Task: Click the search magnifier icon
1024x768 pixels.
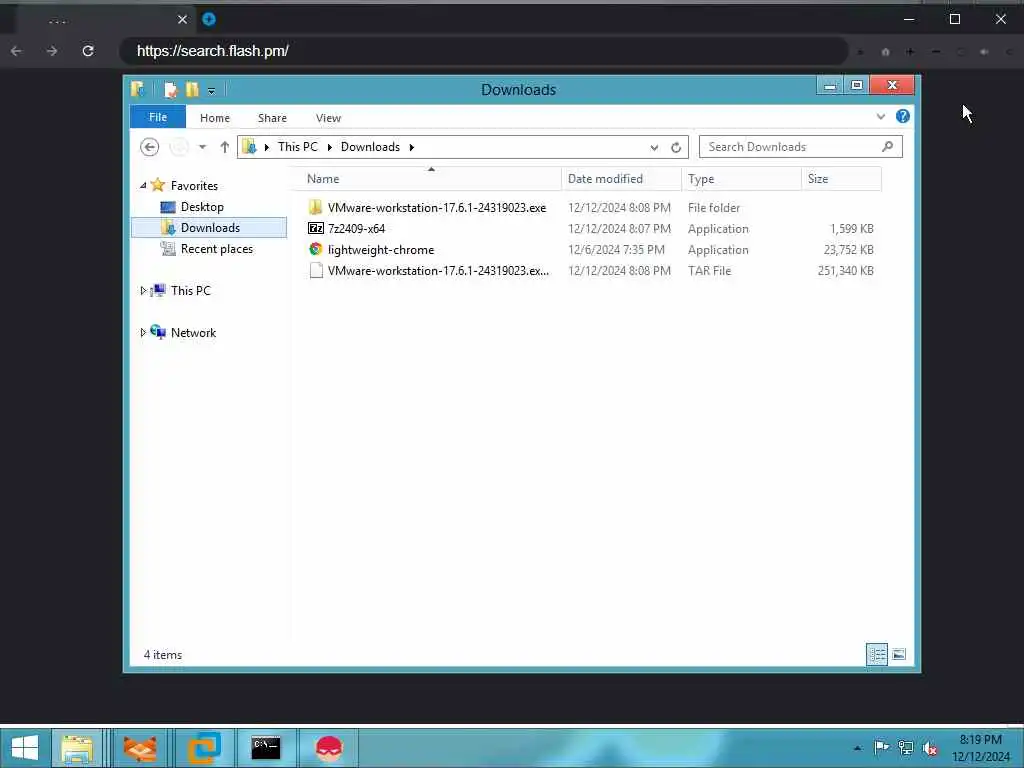Action: tap(888, 146)
